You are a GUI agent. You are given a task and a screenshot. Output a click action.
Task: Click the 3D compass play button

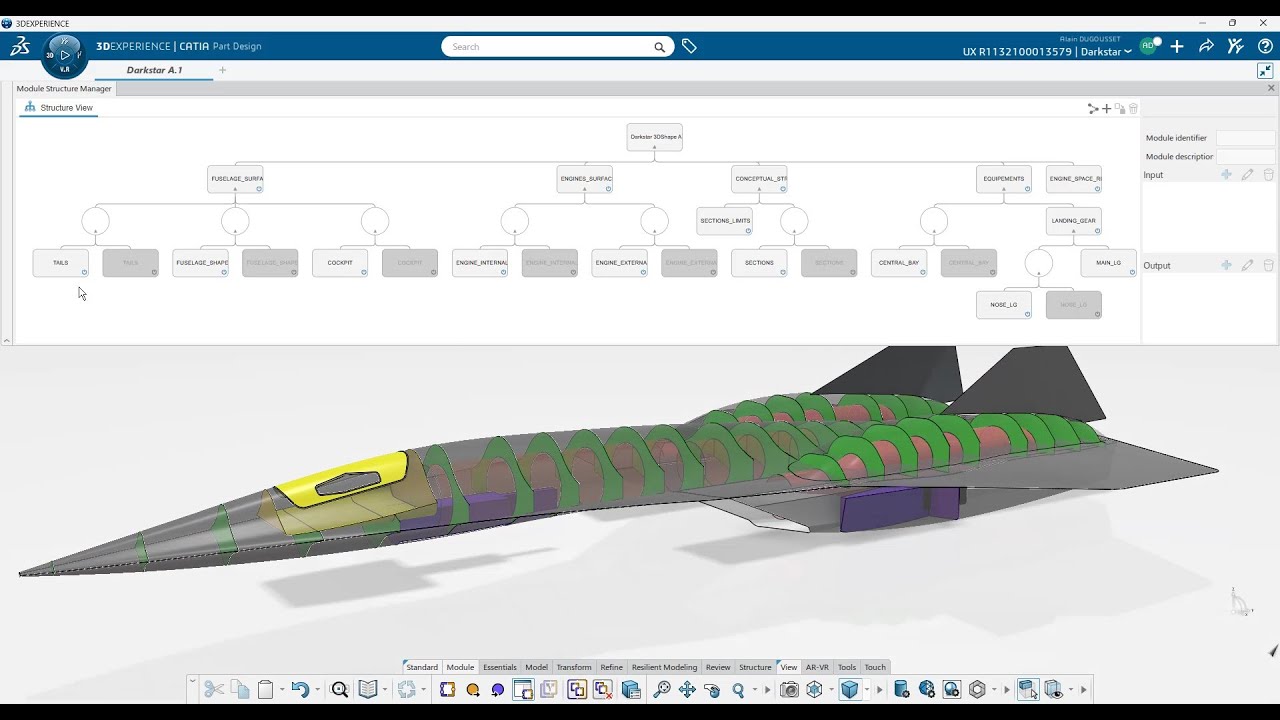65,55
